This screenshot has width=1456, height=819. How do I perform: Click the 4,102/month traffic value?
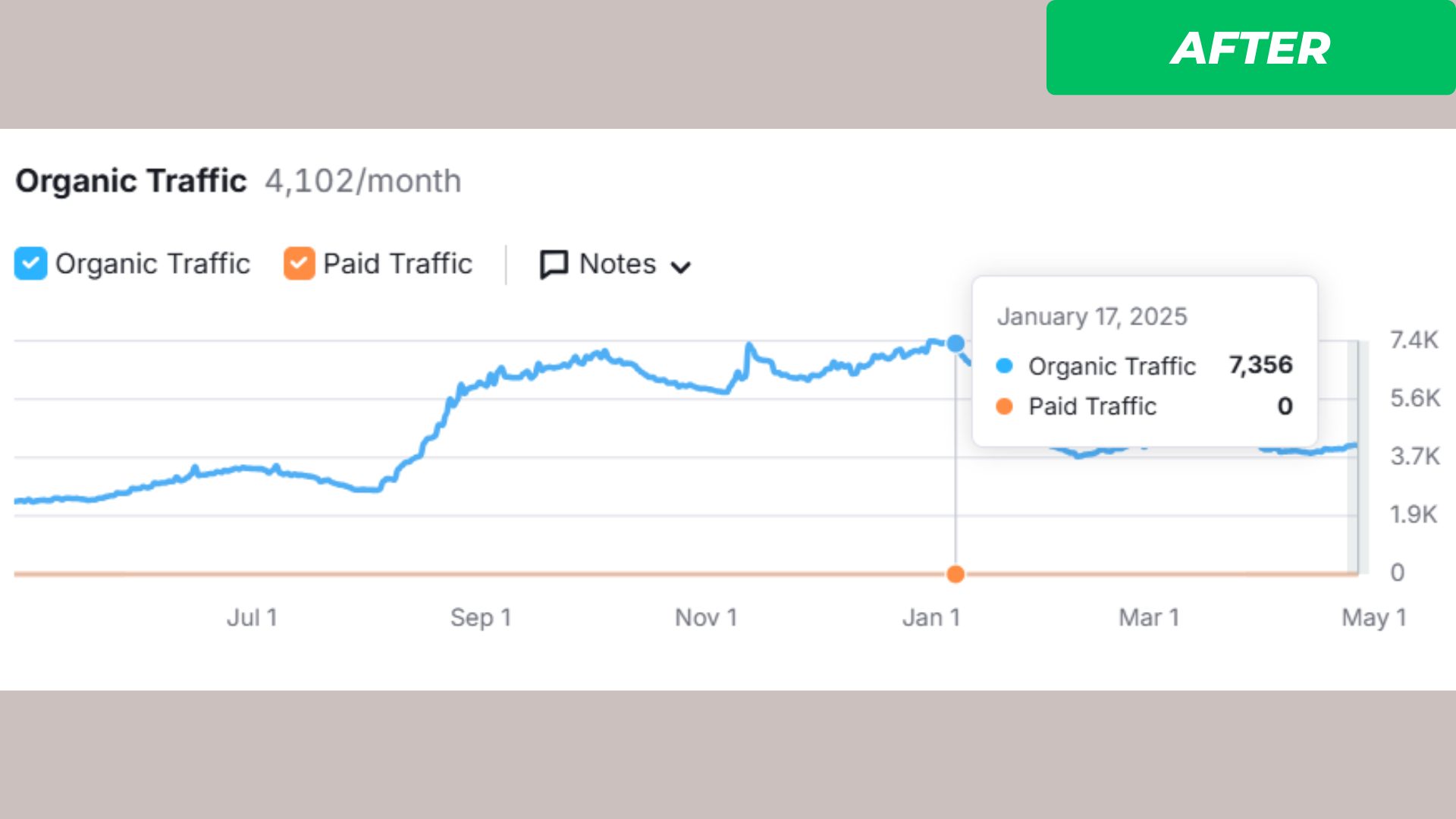click(x=362, y=181)
